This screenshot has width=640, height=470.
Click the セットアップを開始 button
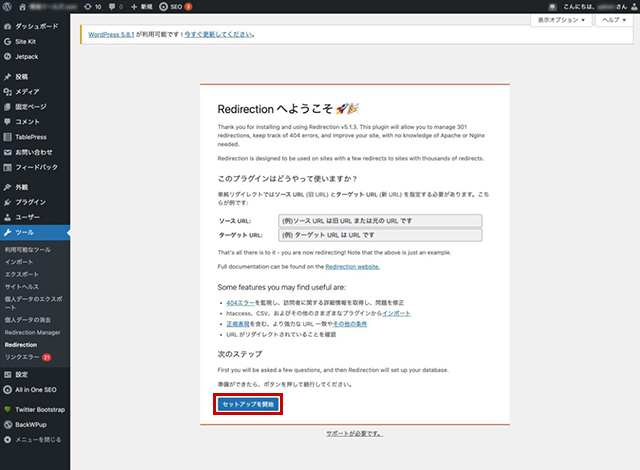pyautogui.click(x=248, y=404)
